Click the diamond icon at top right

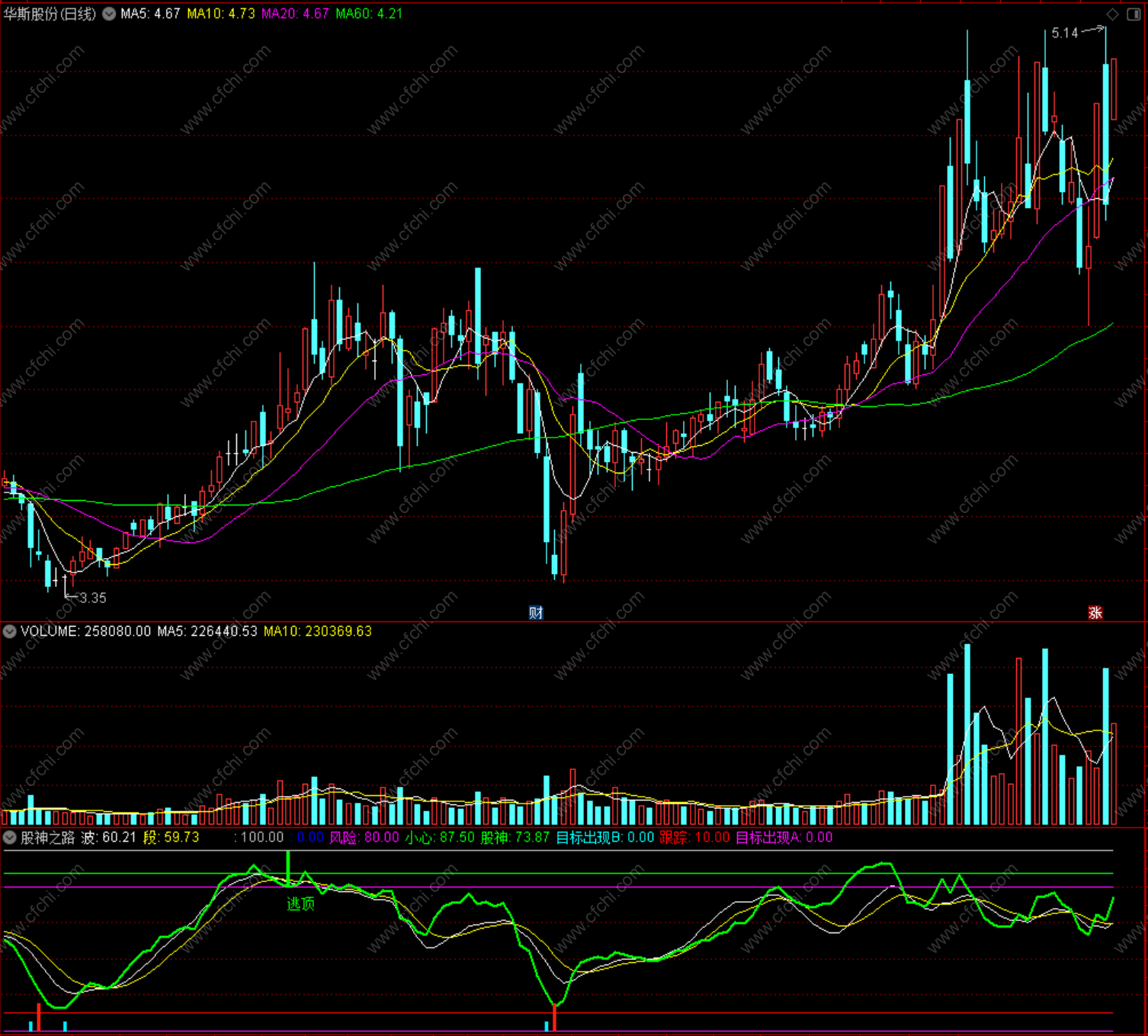(1113, 14)
